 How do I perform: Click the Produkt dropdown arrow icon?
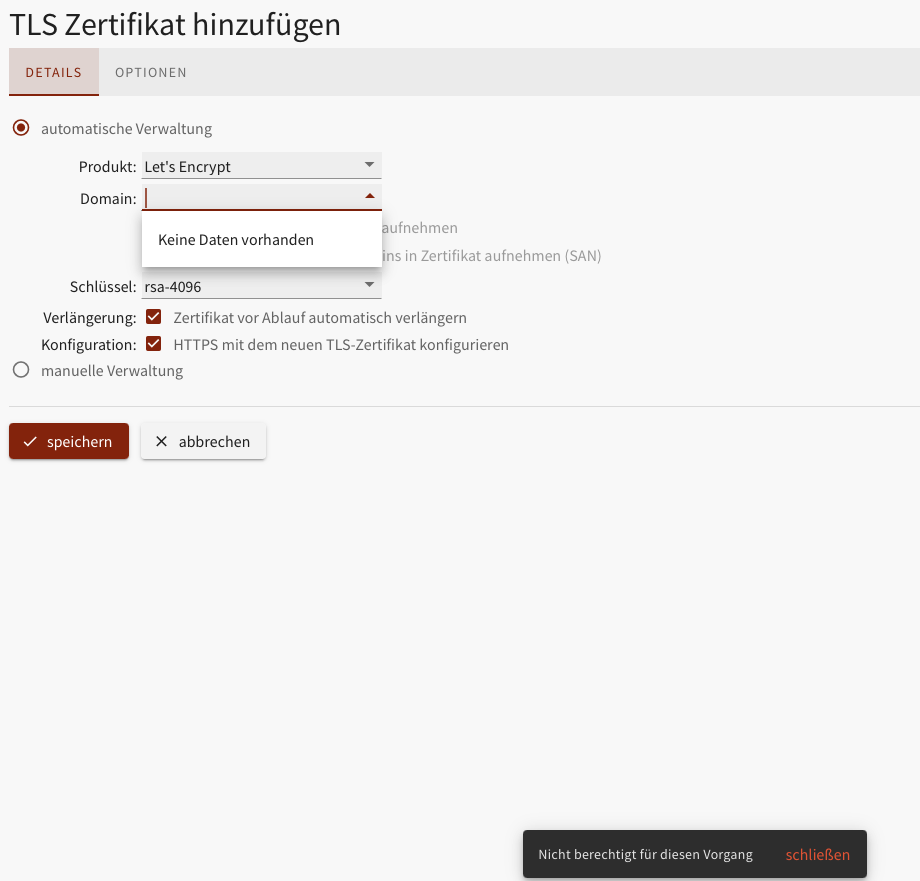click(x=369, y=165)
